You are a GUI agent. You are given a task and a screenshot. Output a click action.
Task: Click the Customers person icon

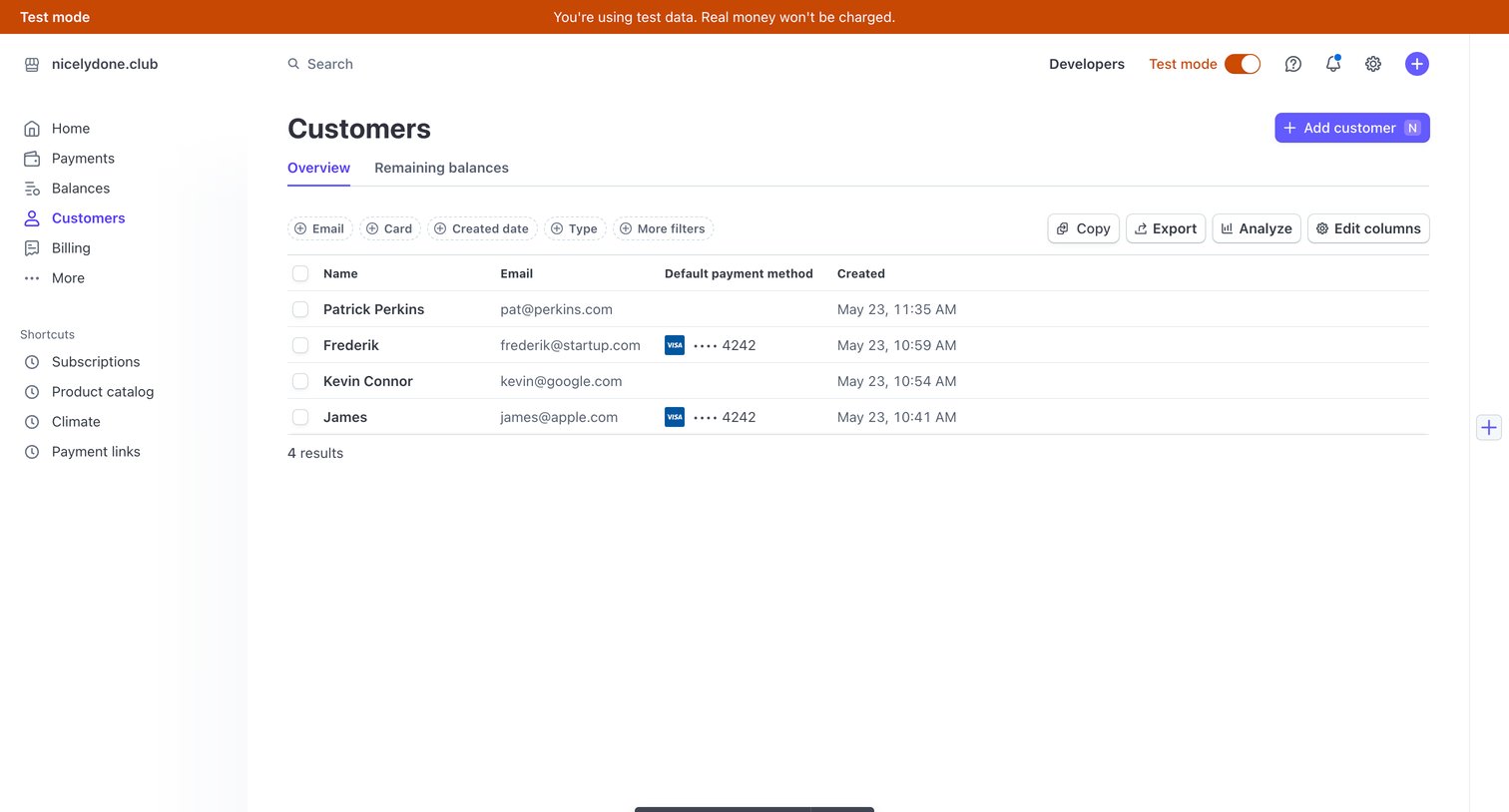32,218
